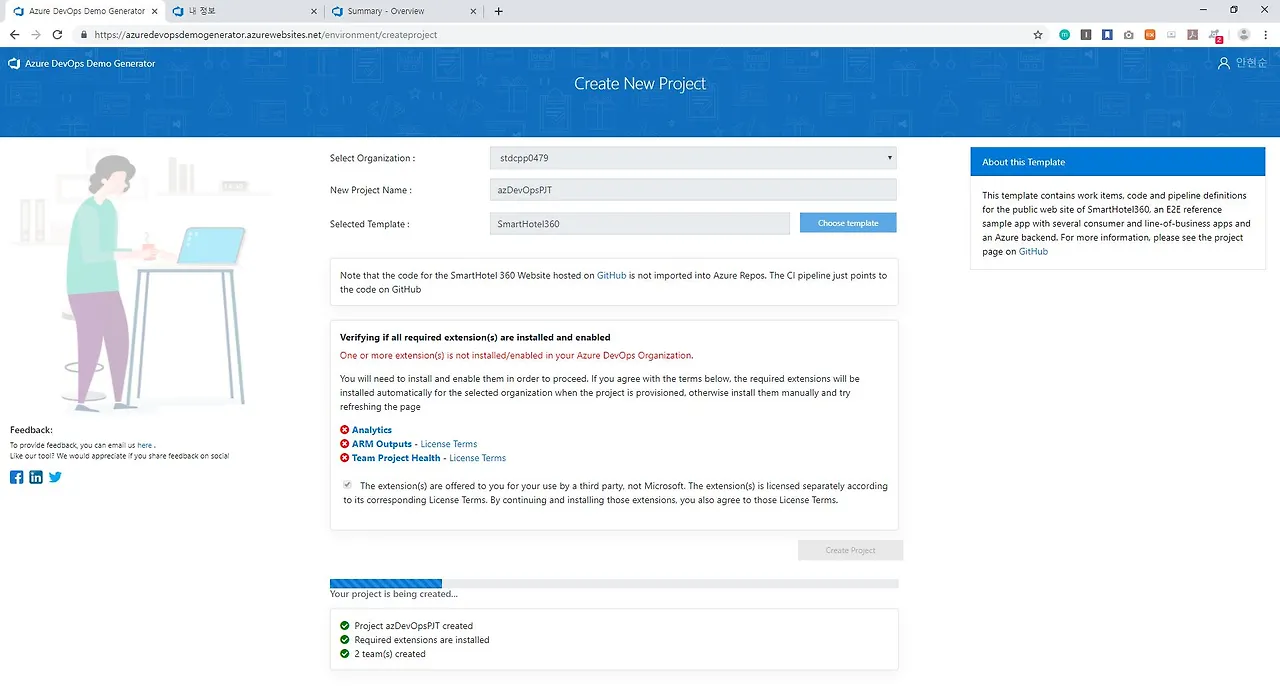Viewport: 1280px width, 693px height.
Task: Open the GitHub link in the note
Action: [x=611, y=275]
